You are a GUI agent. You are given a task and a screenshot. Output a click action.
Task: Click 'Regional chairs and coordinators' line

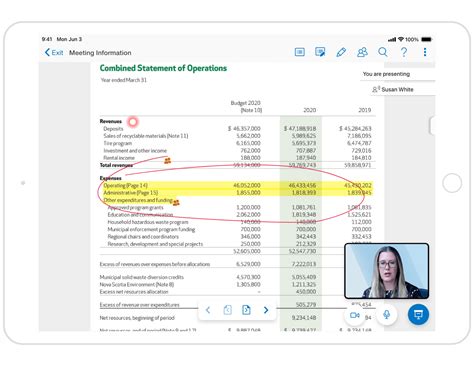click(x=143, y=237)
